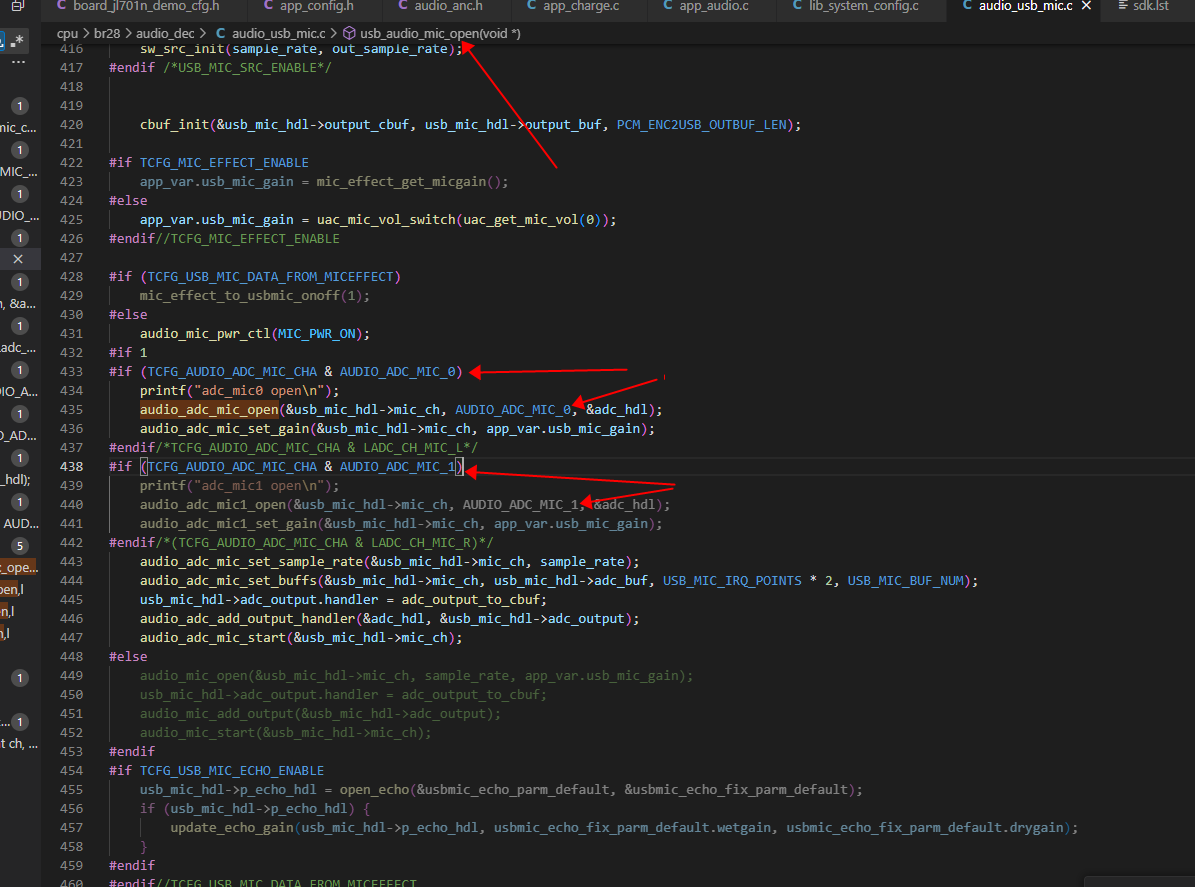Open the br28 breadcrumb folder
Viewport: 1195px width, 887px height.
107,34
